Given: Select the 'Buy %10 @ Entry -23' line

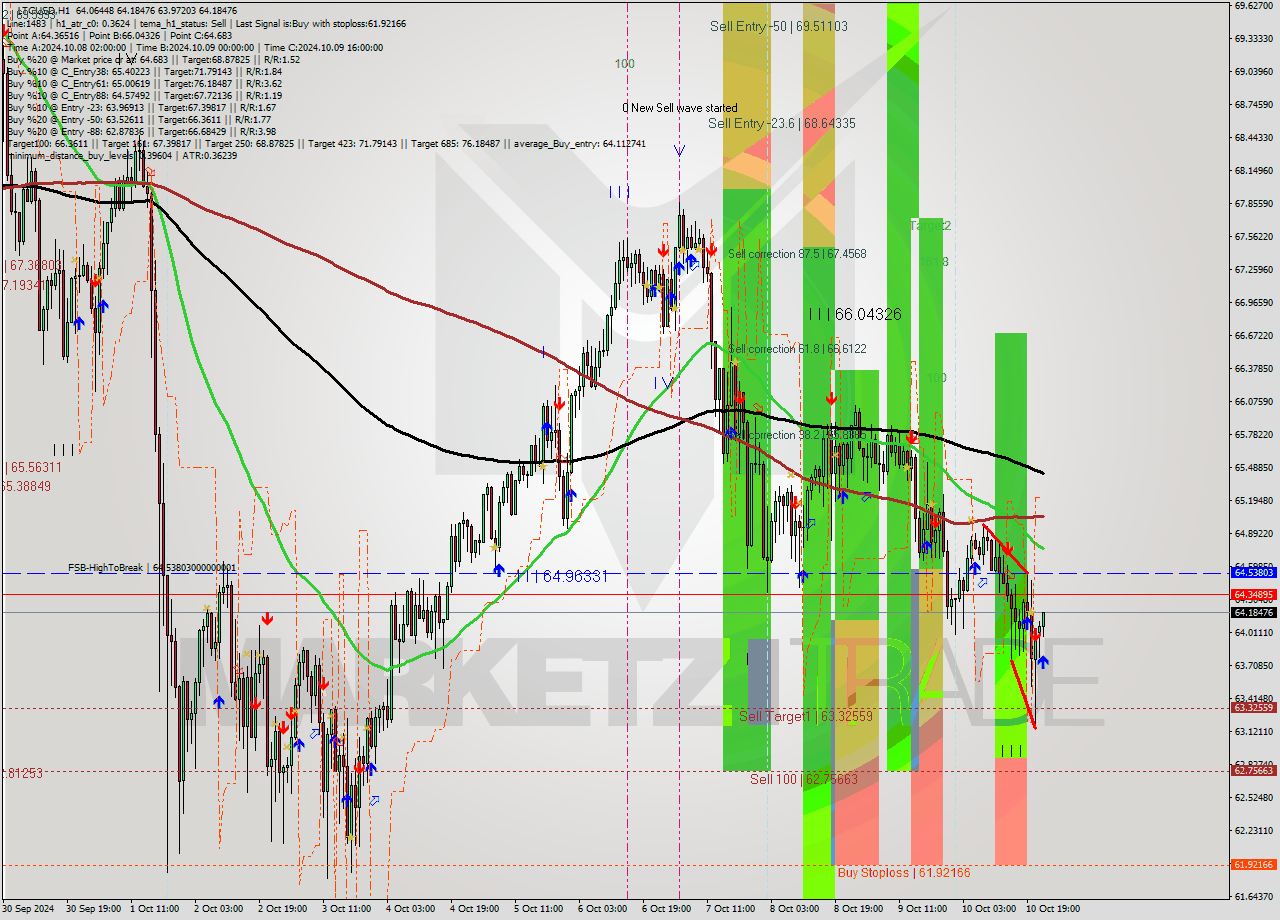Looking at the screenshot, I should pos(141,107).
